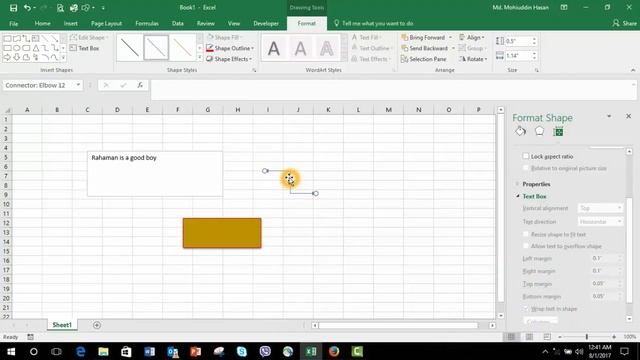Switch to the Home tab
Viewport: 640px width, 360px height.
(x=42, y=23)
